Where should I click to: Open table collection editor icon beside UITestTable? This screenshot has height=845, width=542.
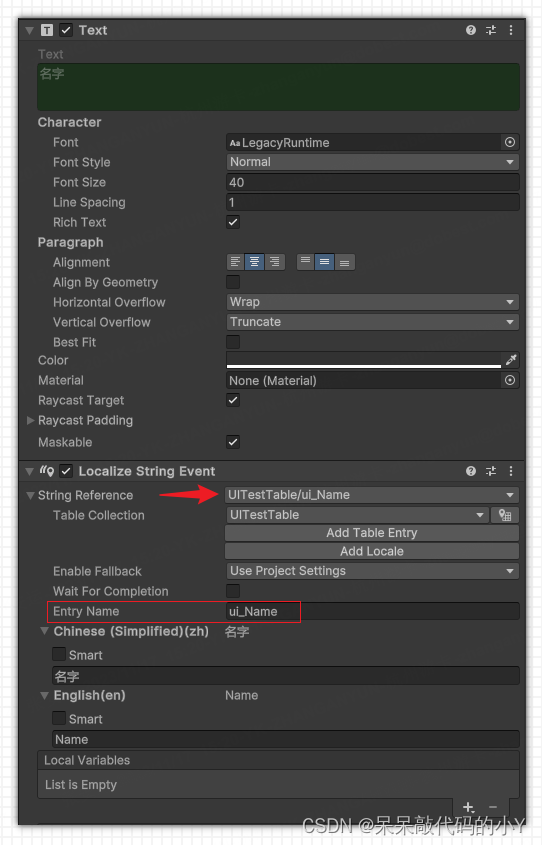point(505,515)
